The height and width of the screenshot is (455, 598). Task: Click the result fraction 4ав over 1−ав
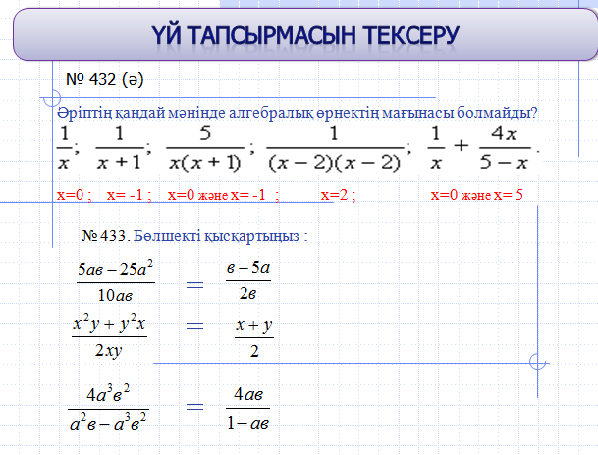(248, 408)
